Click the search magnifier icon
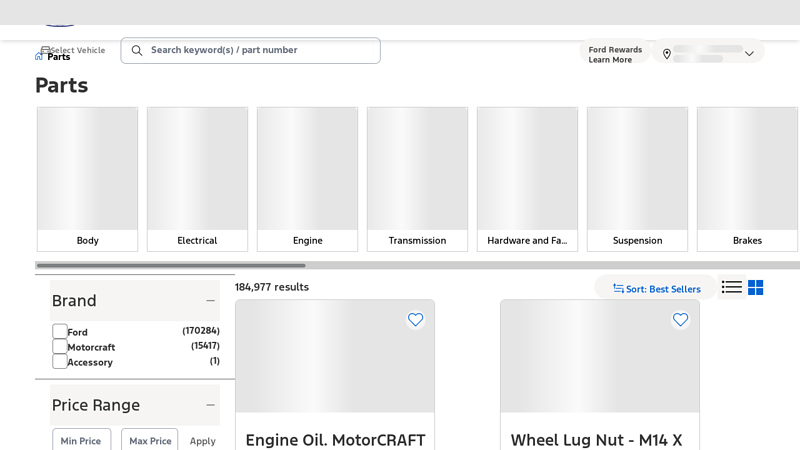Screen dimensions: 800x450 tap(137, 51)
